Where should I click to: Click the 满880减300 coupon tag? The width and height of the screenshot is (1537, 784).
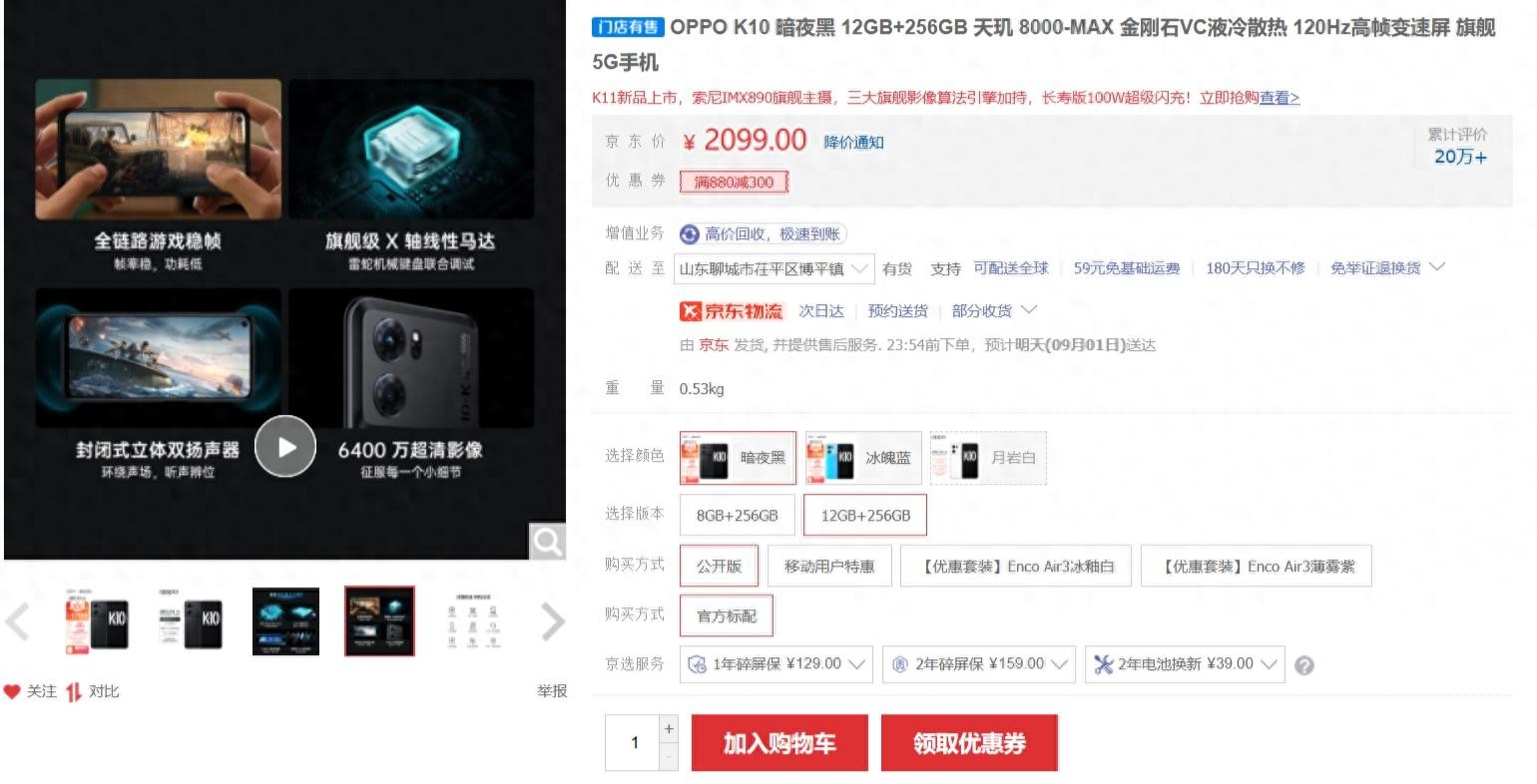point(734,182)
